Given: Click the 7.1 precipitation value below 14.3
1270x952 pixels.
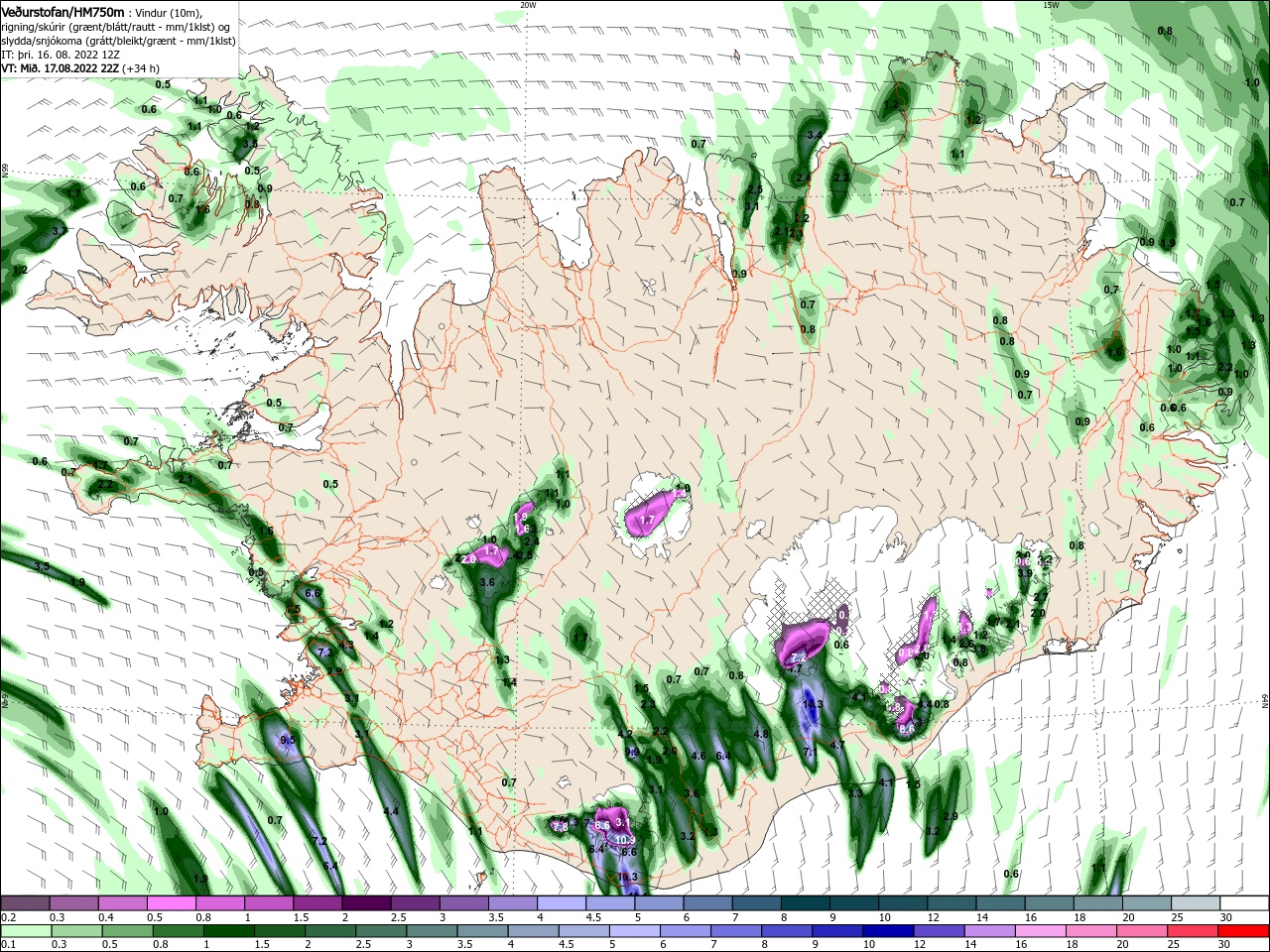Looking at the screenshot, I should (810, 753).
